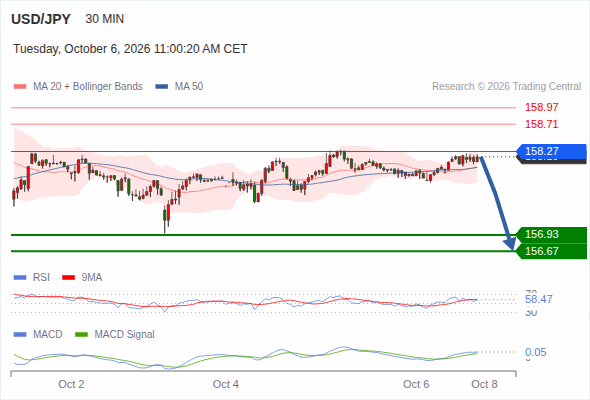590x400 pixels.
Task: Click the 158.27 pivot price tag
Action: (x=552, y=151)
